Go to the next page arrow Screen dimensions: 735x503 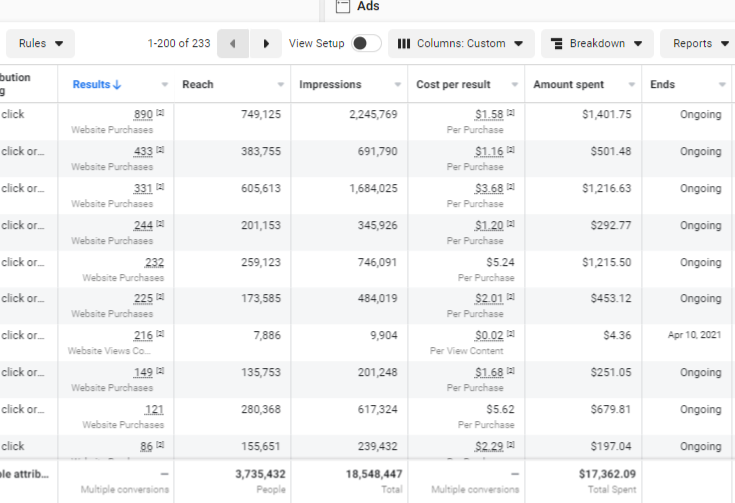265,44
